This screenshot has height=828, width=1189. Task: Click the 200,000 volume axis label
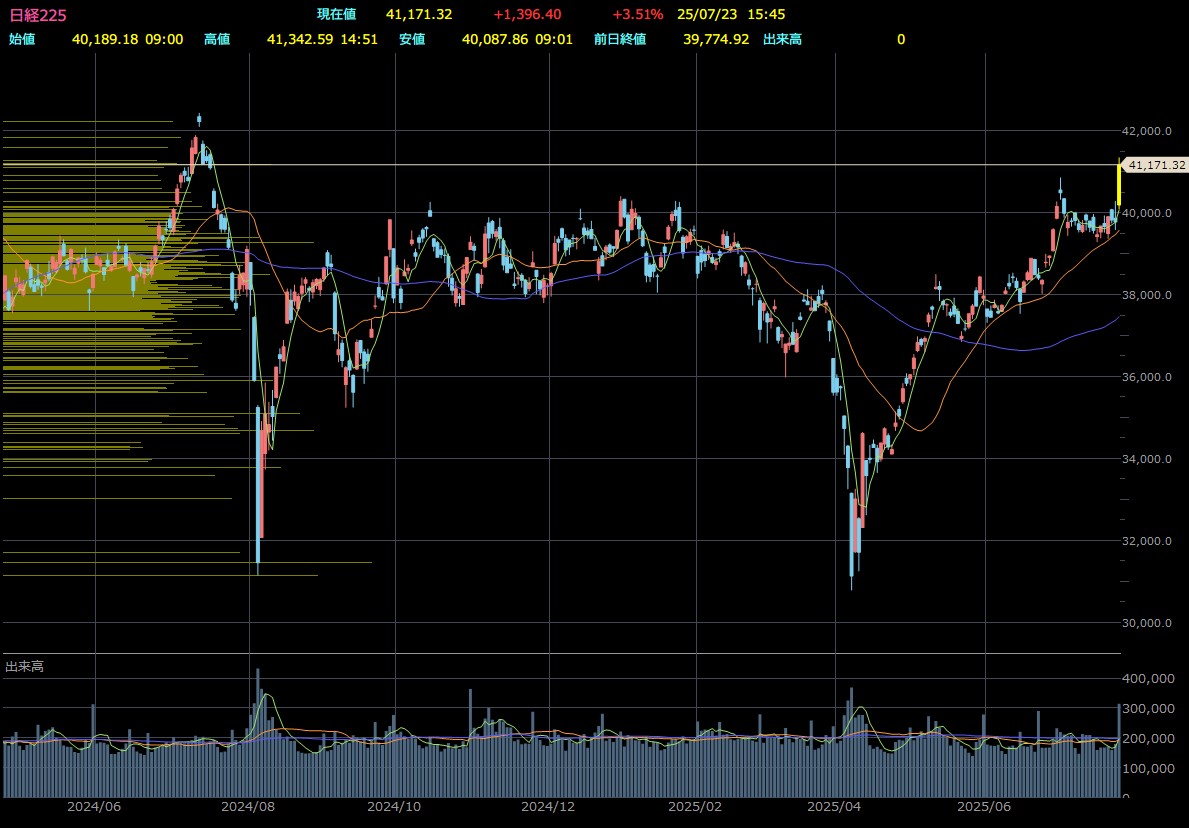point(1147,739)
